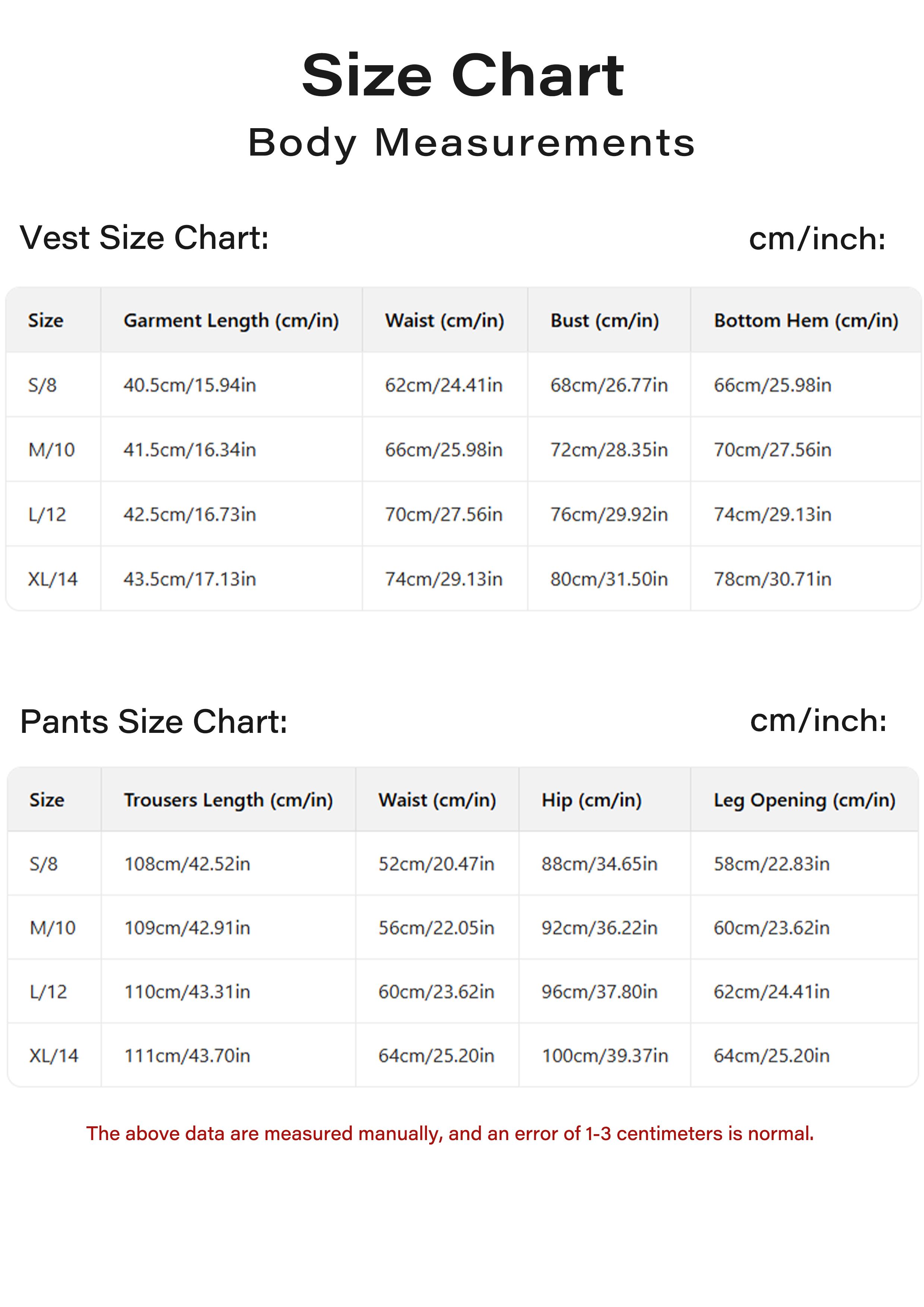Image resolution: width=924 pixels, height=1307 pixels.
Task: Click the "Garment Length (cm/in)" column header
Action: (x=231, y=320)
